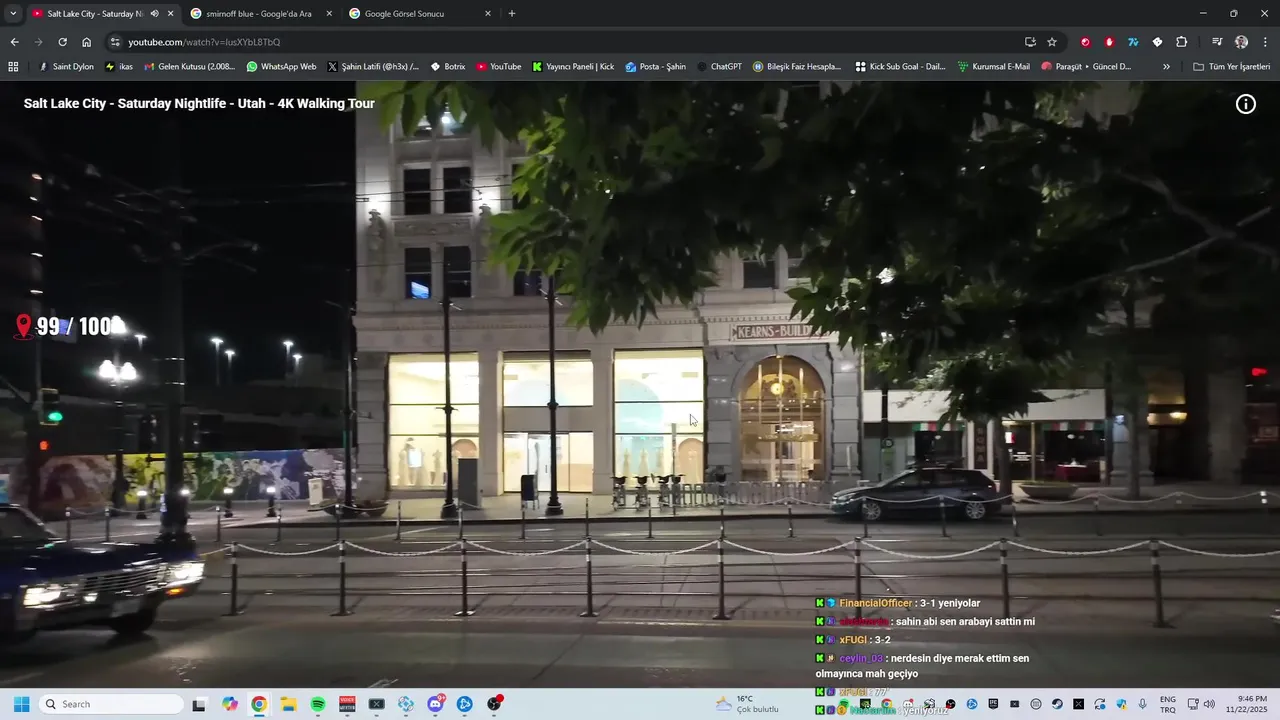The image size is (1280, 720).
Task: Open tab search dropdown arrow
Action: click(x=13, y=14)
